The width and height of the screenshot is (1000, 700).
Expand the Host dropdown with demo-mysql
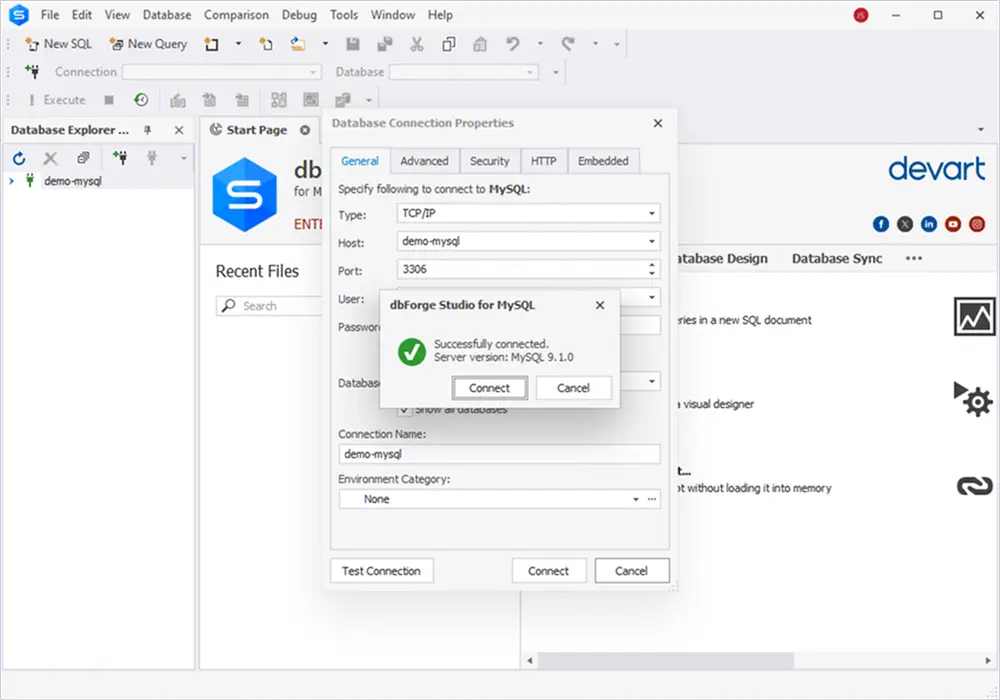pos(652,242)
